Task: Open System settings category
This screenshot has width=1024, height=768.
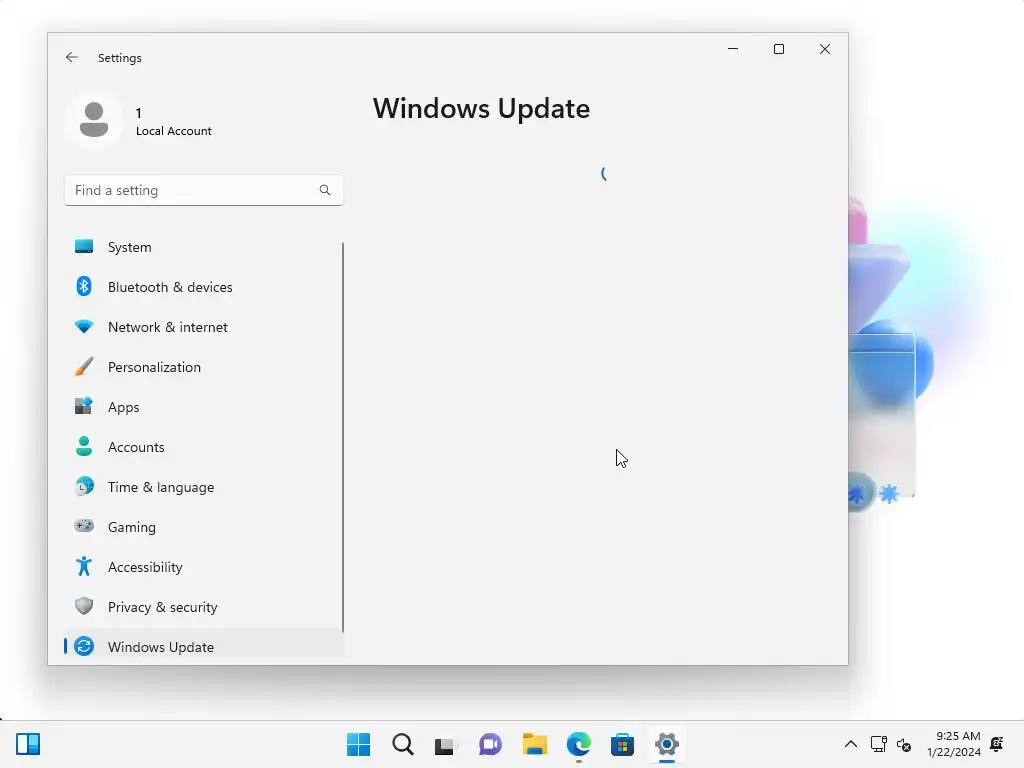Action: tap(204, 247)
